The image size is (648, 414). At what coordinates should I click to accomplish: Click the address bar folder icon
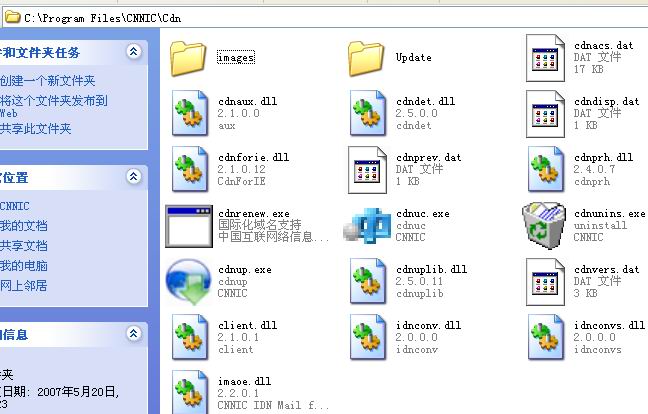click(12, 17)
